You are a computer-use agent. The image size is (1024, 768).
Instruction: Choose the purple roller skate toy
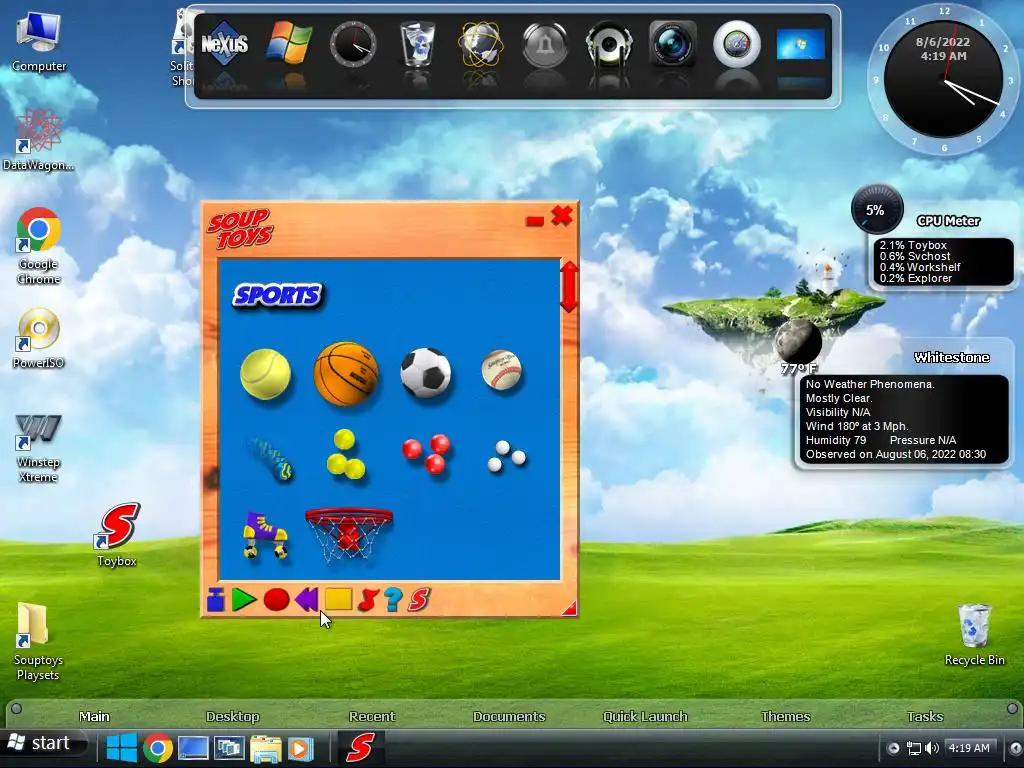(265, 535)
